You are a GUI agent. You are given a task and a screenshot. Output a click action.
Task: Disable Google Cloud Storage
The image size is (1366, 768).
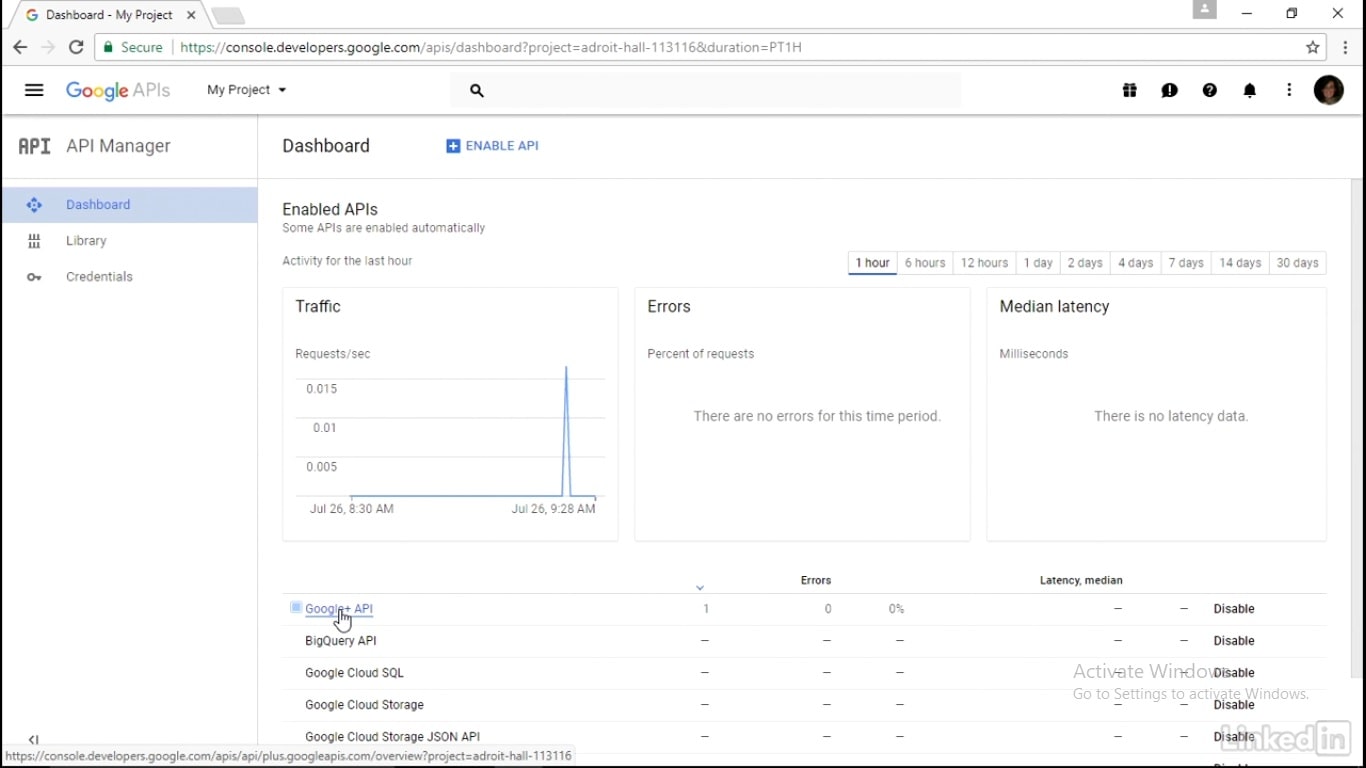coord(1234,705)
